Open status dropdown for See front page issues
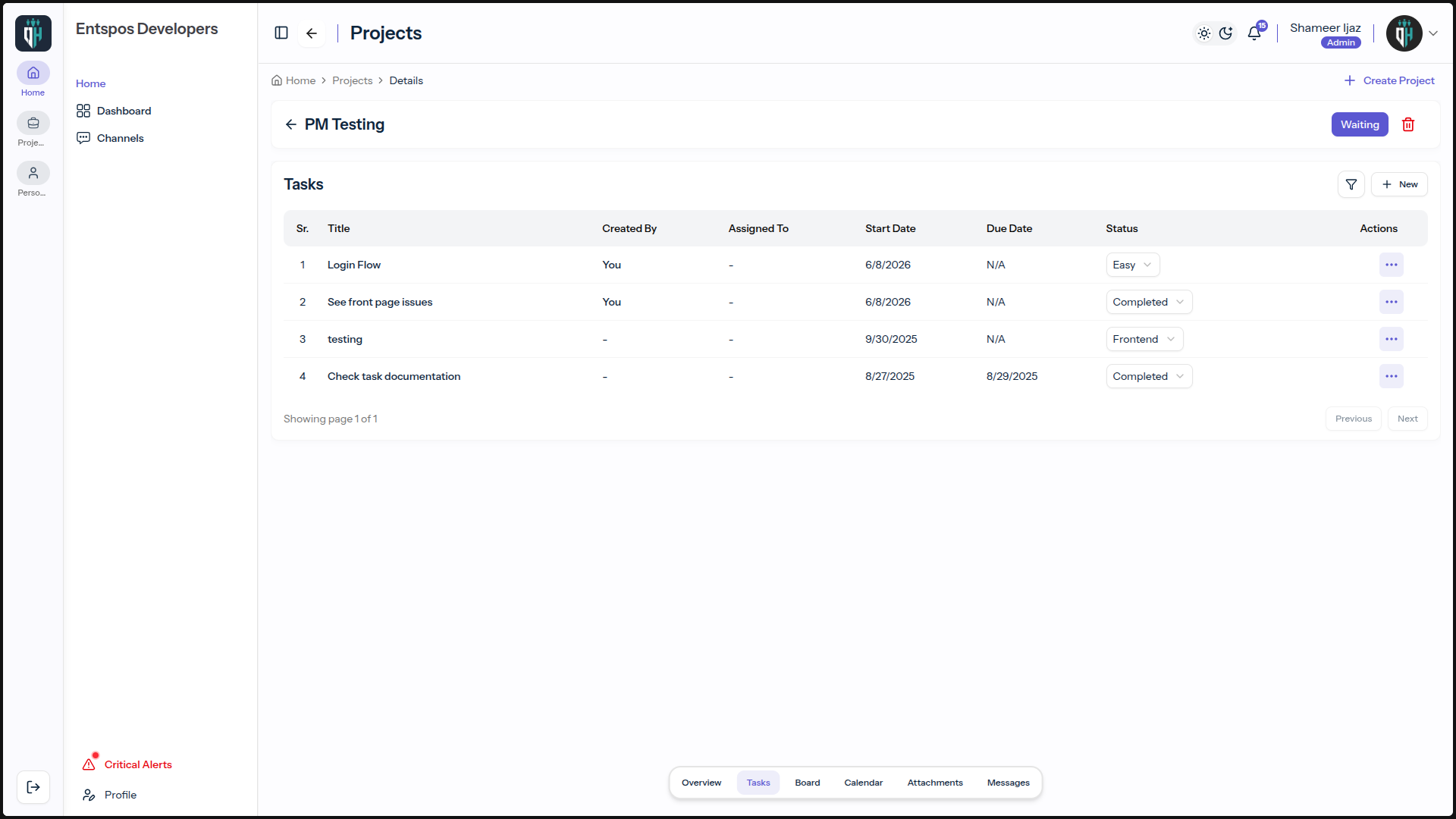Viewport: 1456px width, 819px height. 1149,302
